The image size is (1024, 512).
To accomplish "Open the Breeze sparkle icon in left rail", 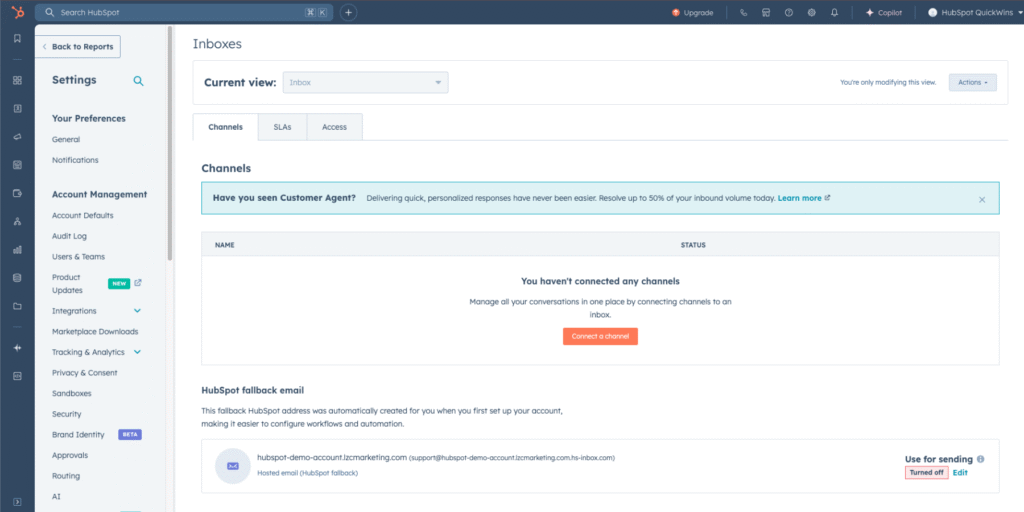I will (x=18, y=347).
